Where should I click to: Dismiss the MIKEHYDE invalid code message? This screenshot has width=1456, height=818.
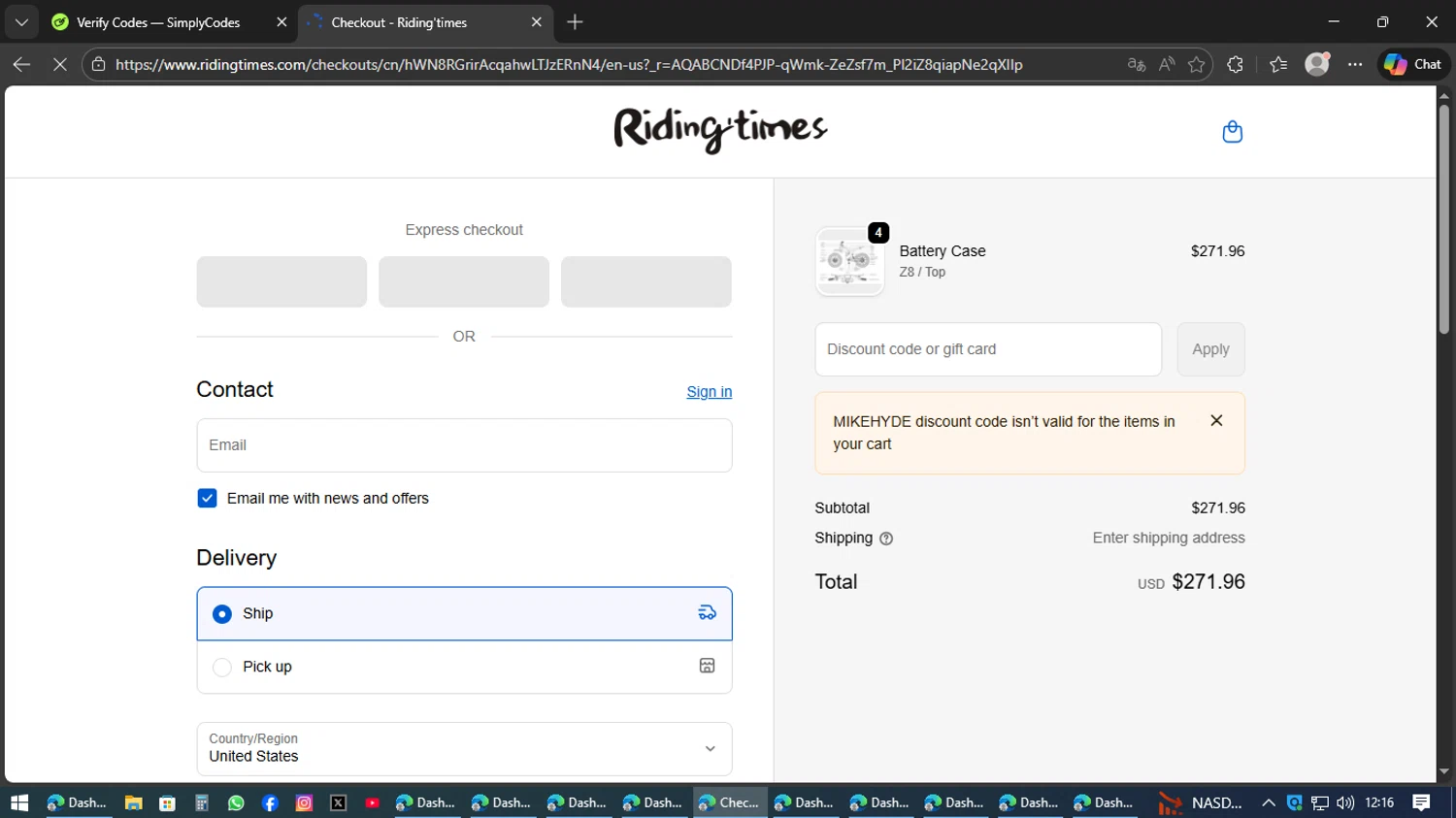(x=1216, y=420)
